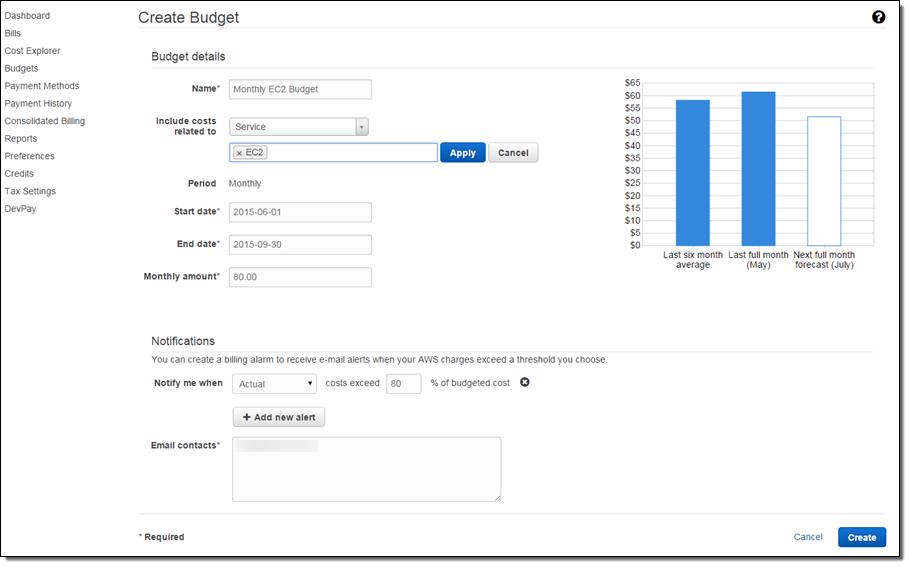Open Dashboard in the sidebar
Image resolution: width=910 pixels, height=567 pixels.
point(27,16)
